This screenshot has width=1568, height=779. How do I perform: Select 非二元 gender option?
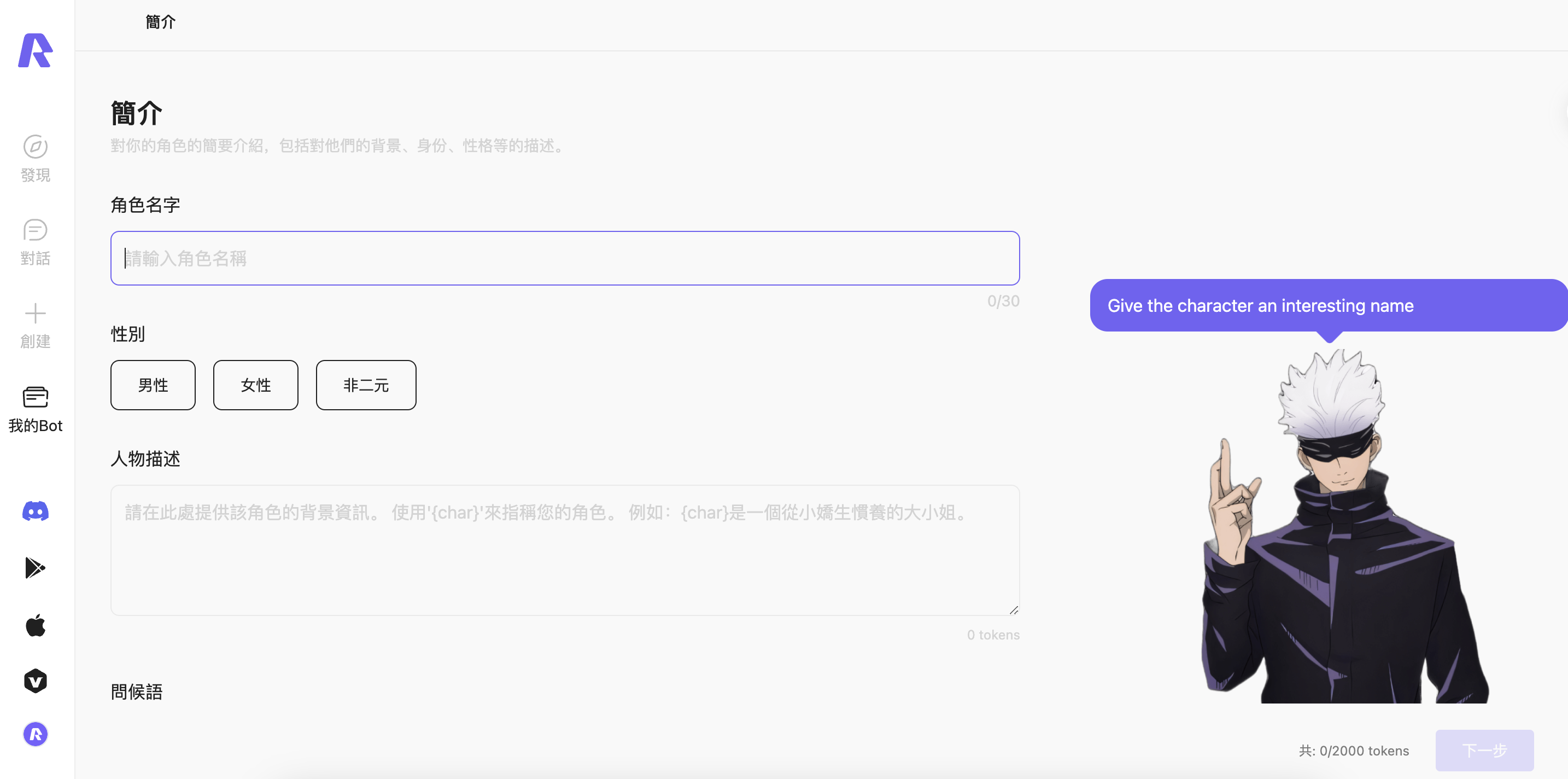click(x=366, y=385)
